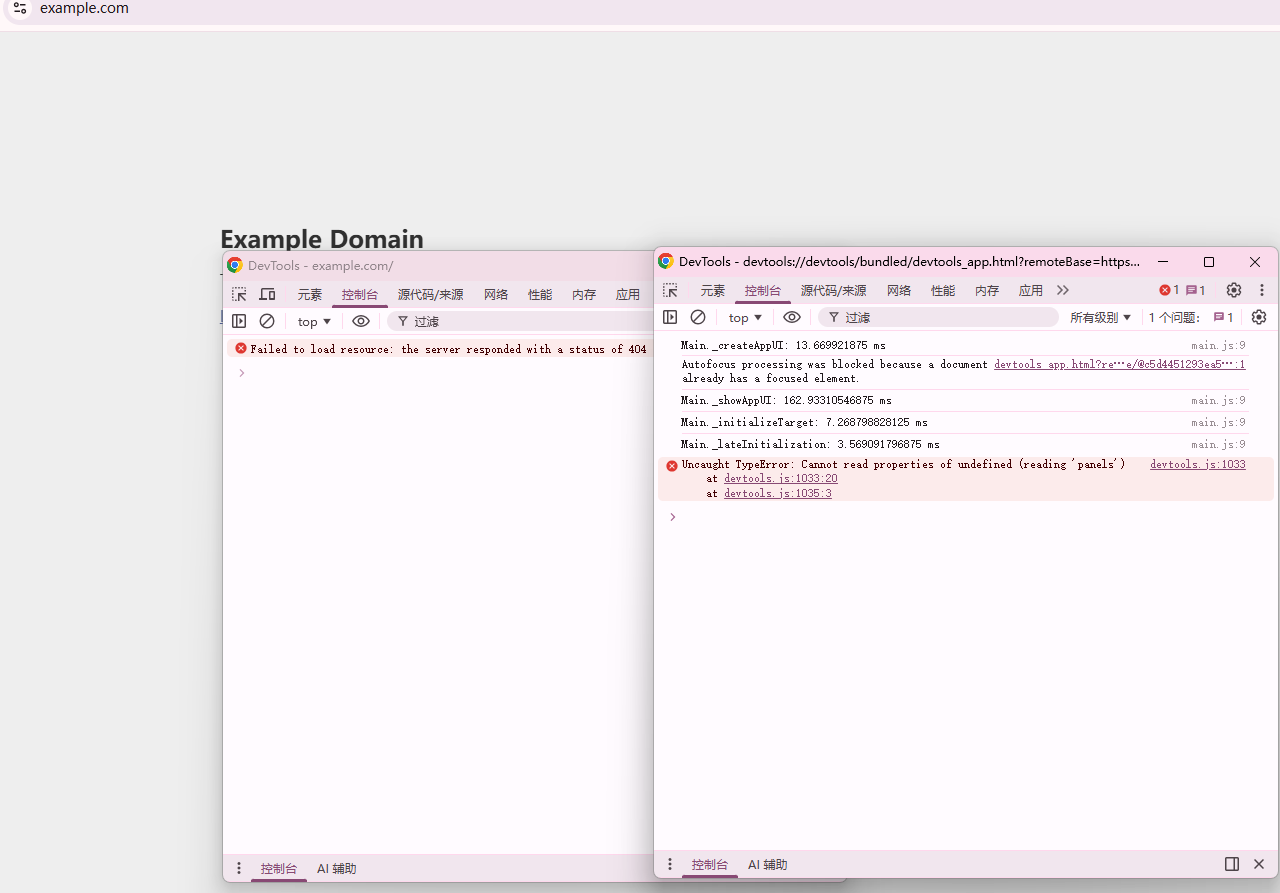1280x893 pixels.
Task: Open devtools.js:1033:20 stack trace link
Action: point(781,479)
